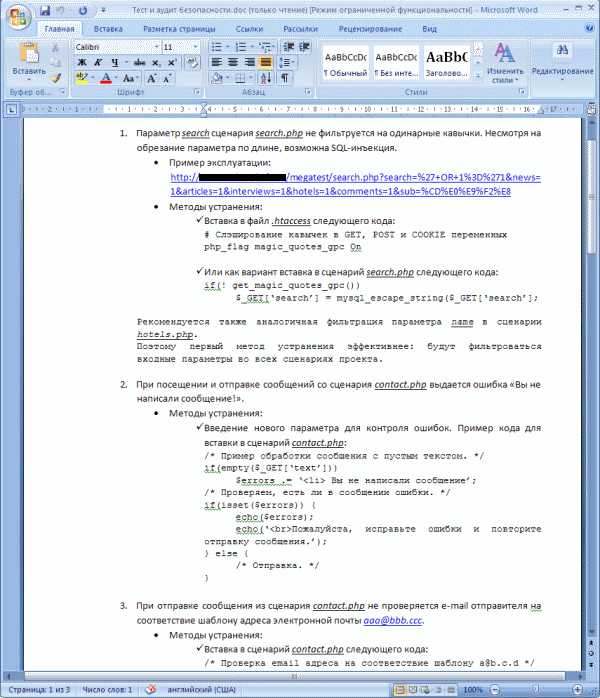
Task: Click the ruler tab selector icon
Action: [12, 110]
